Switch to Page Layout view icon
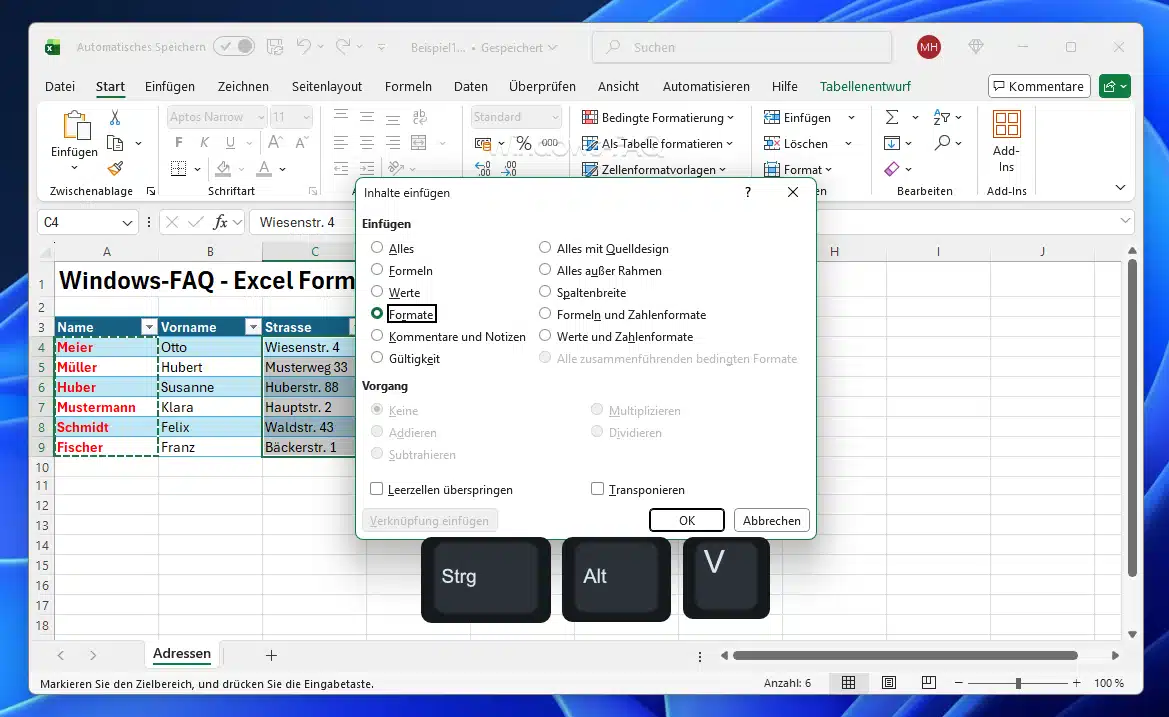The height and width of the screenshot is (717, 1169). (x=889, y=683)
